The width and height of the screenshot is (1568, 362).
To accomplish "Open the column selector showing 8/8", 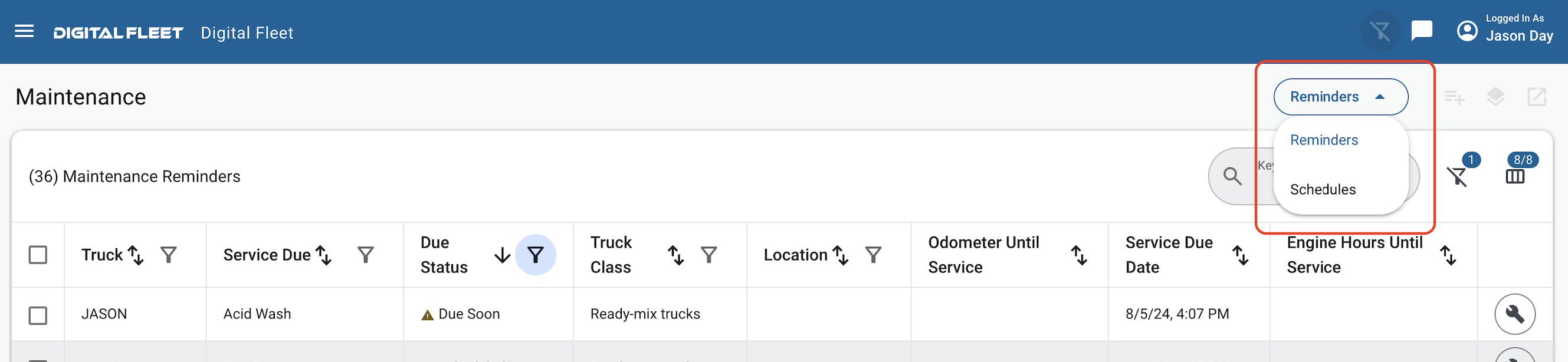I will 1515,177.
